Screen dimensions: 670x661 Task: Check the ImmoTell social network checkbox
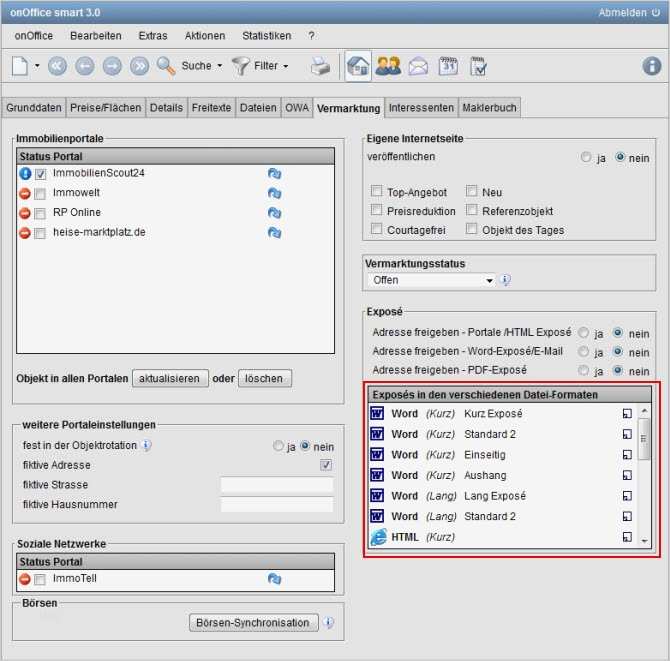(x=40, y=579)
